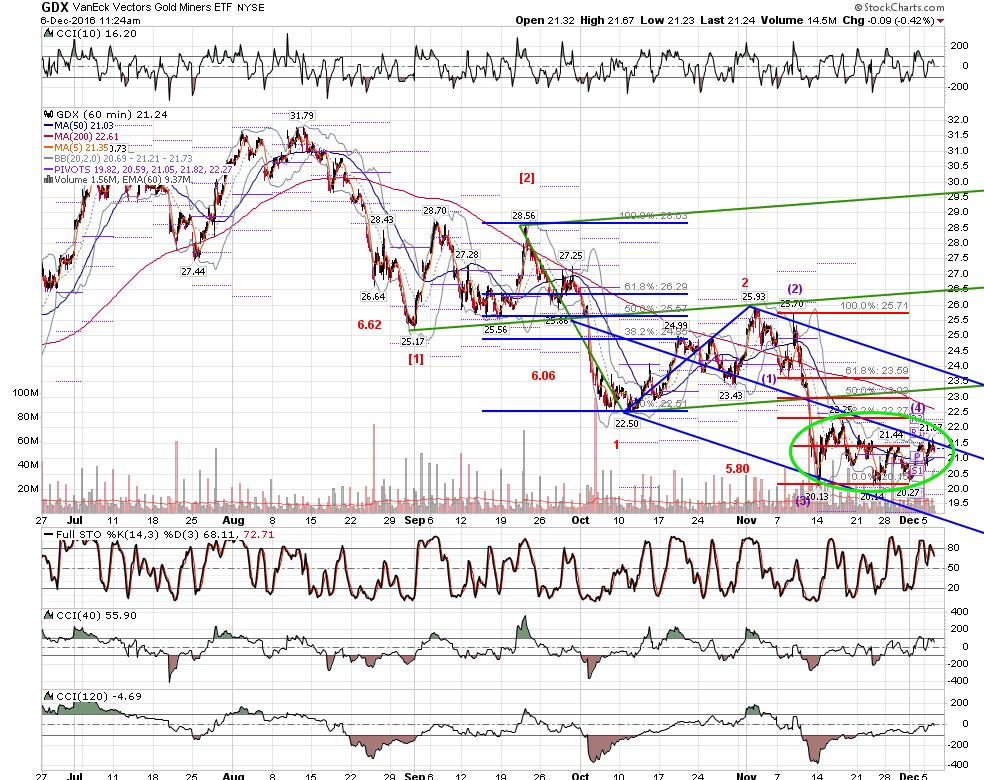Click the "MA(50) 21.03" legend entry
Image resolution: width=984 pixels, height=780 pixels.
click(79, 126)
